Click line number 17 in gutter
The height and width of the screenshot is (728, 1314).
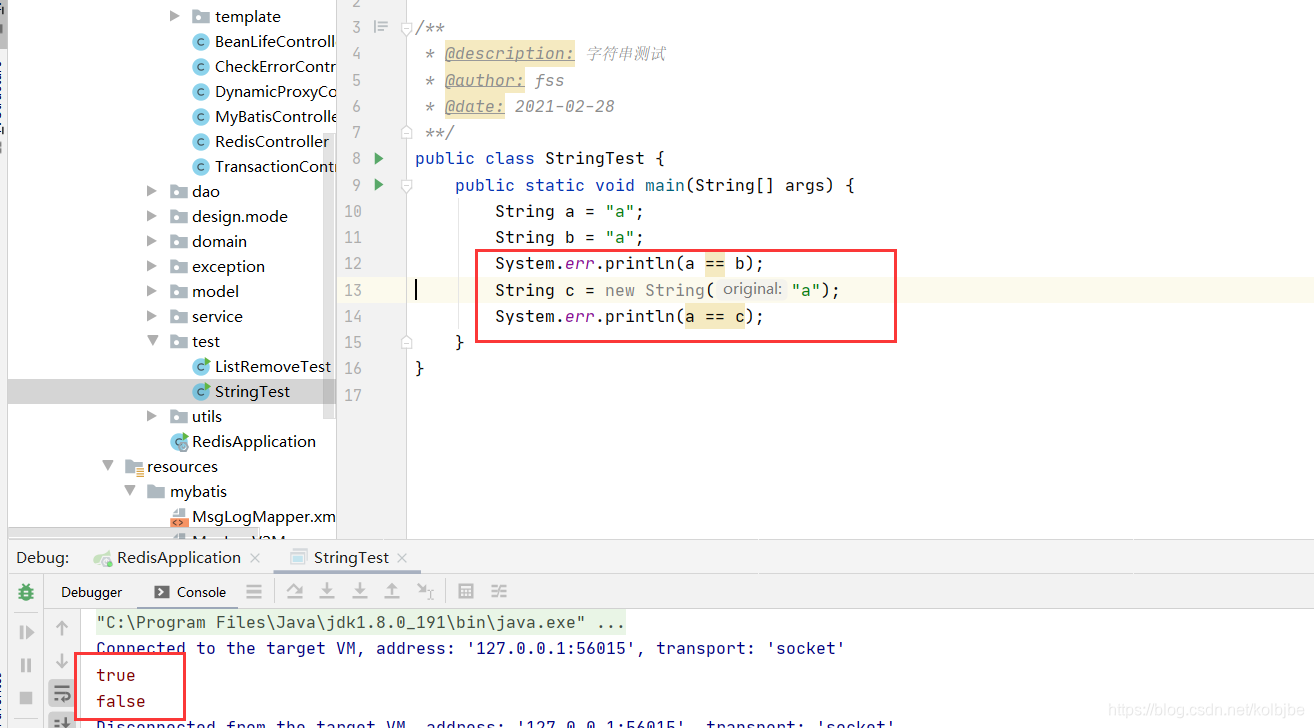(x=352, y=394)
